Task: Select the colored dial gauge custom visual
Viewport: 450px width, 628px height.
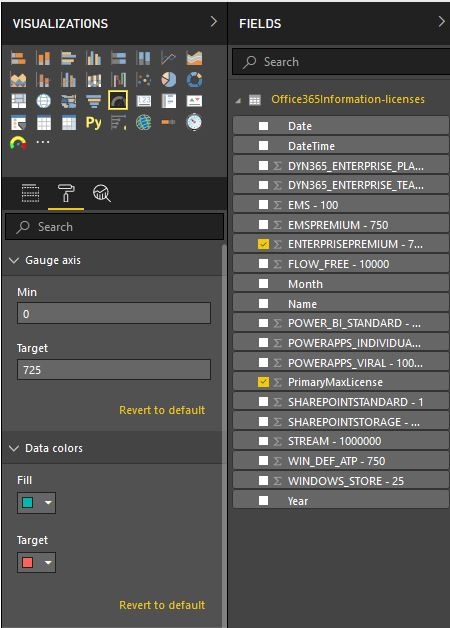Action: point(18,143)
